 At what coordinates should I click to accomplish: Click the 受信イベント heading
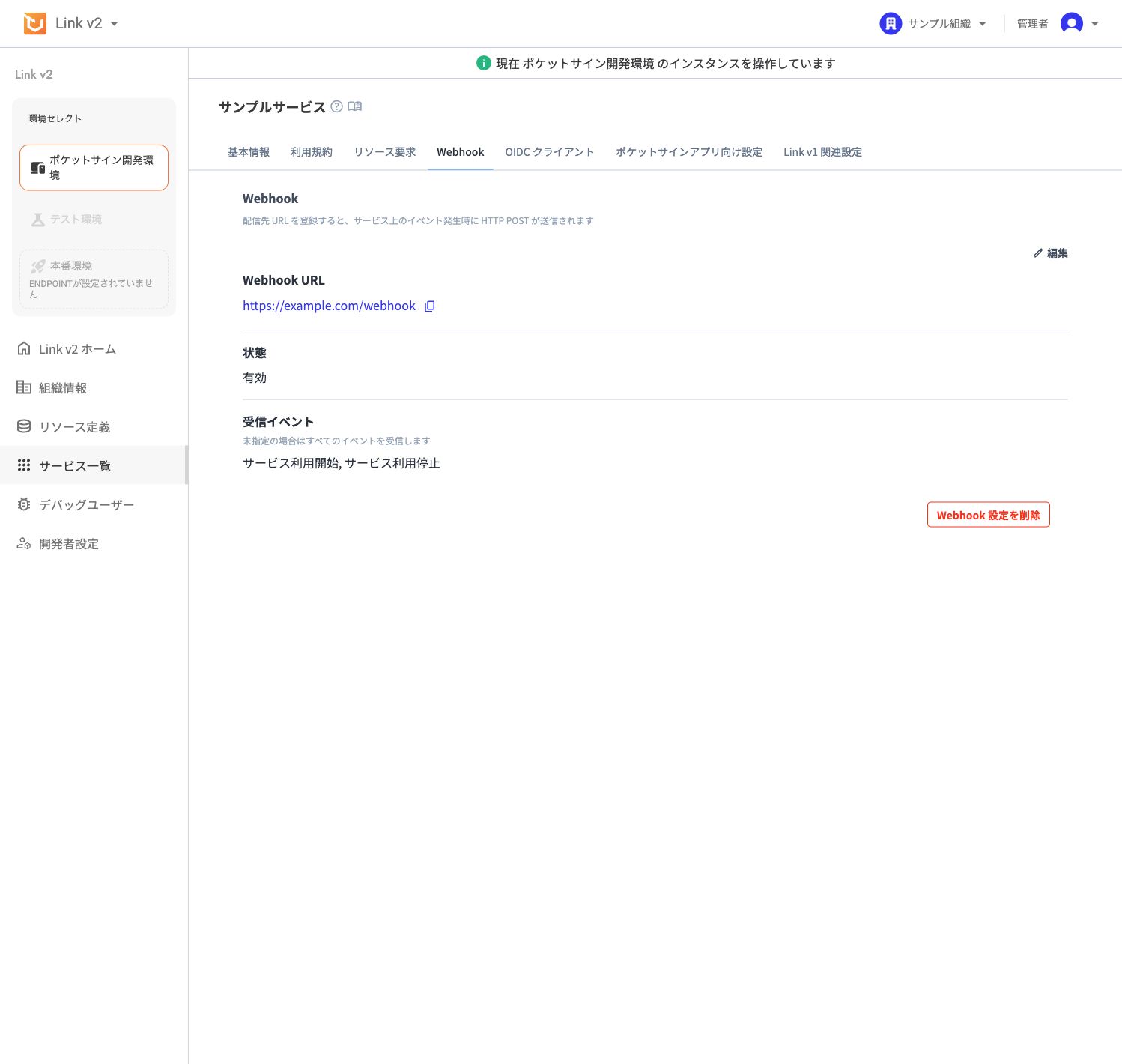pyautogui.click(x=278, y=422)
